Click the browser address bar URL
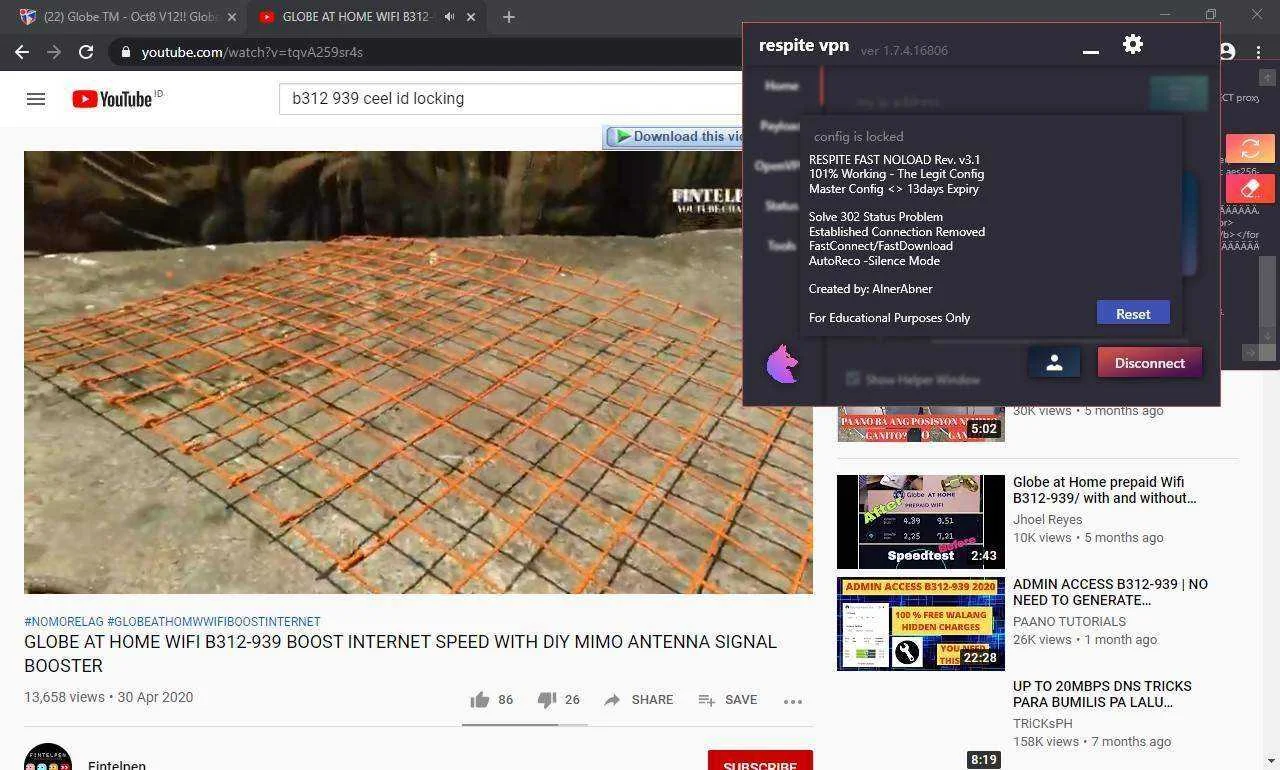Image resolution: width=1280 pixels, height=770 pixels. click(252, 52)
